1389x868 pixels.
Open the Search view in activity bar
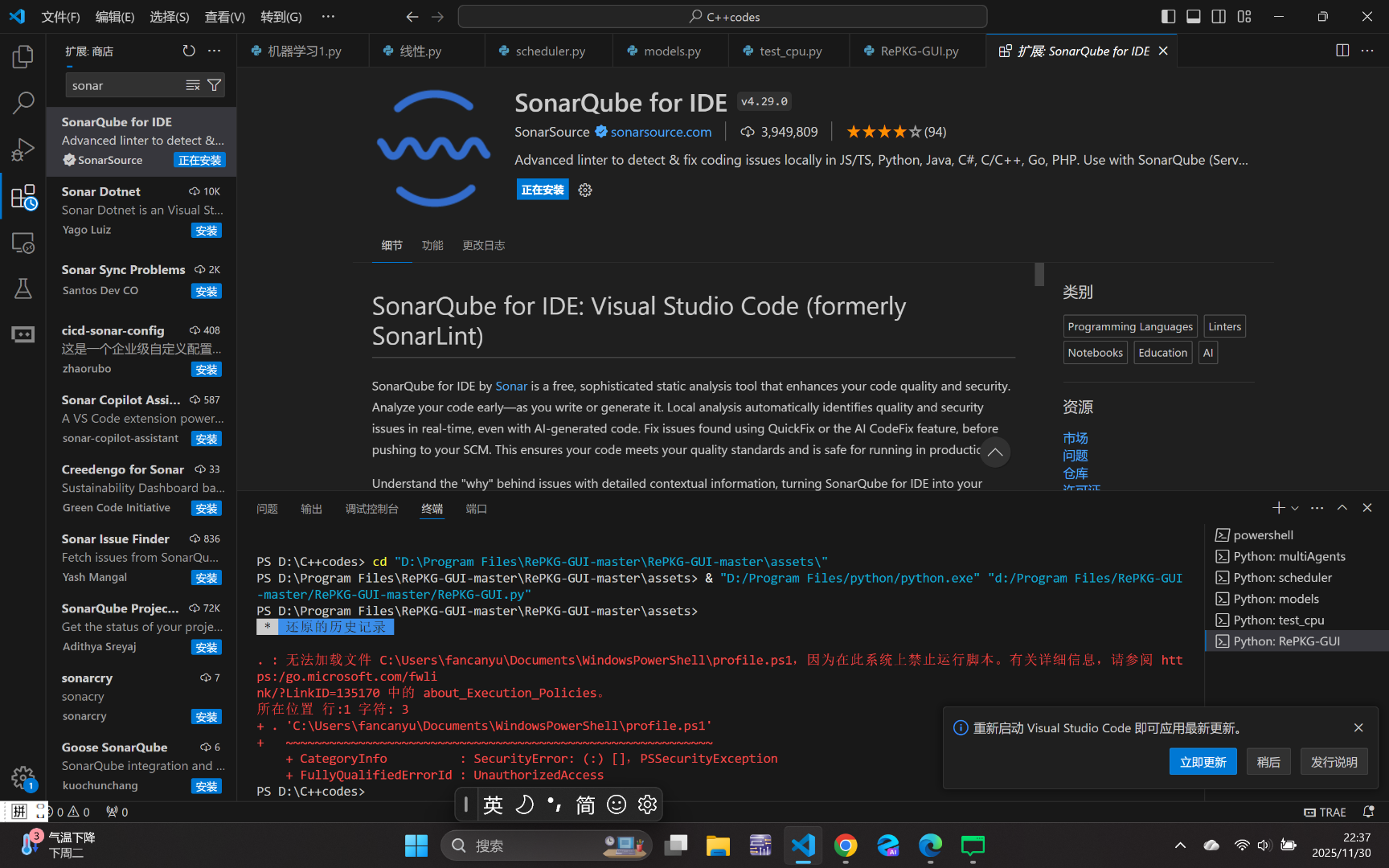(23, 103)
